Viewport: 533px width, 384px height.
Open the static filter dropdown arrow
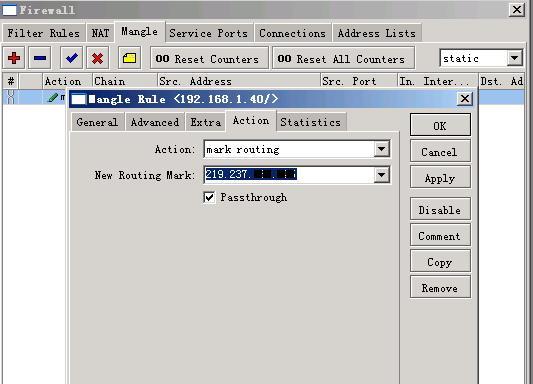coord(514,58)
